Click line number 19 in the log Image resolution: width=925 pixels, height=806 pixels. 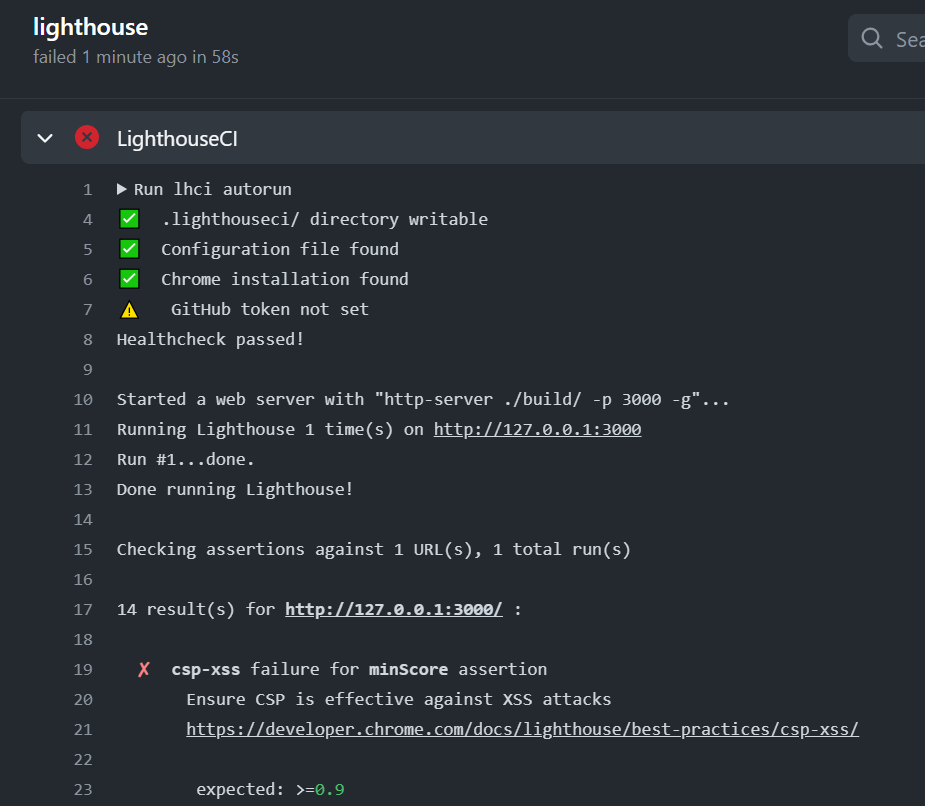(83, 669)
